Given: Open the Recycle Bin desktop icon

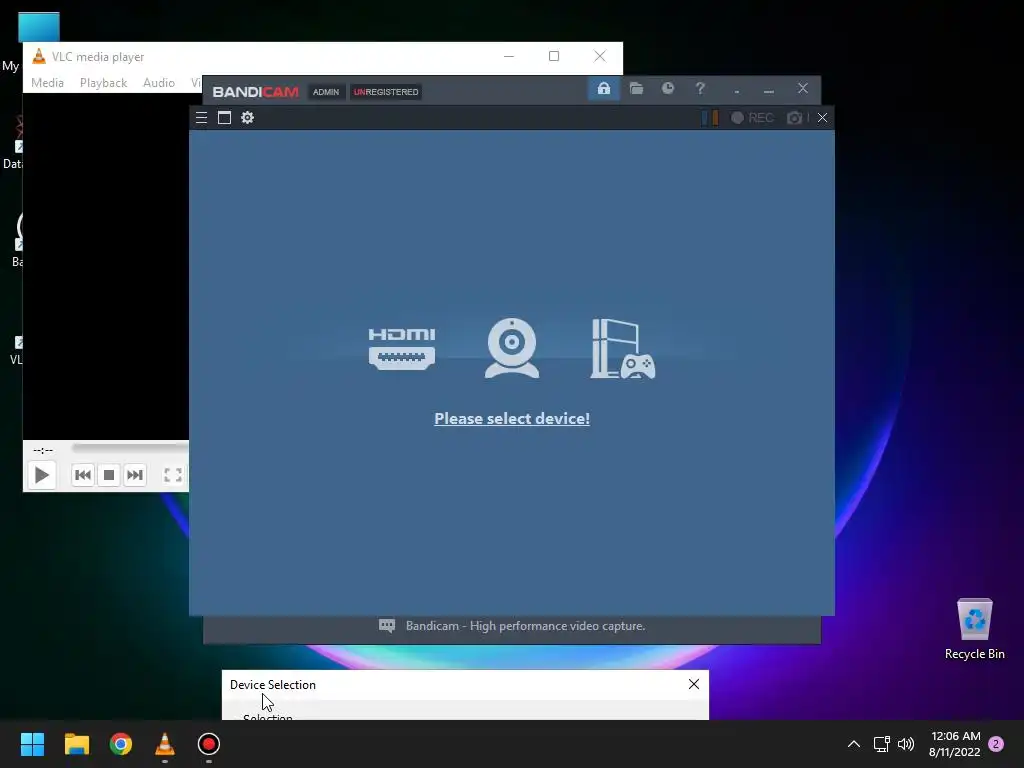Looking at the screenshot, I should [x=974, y=630].
